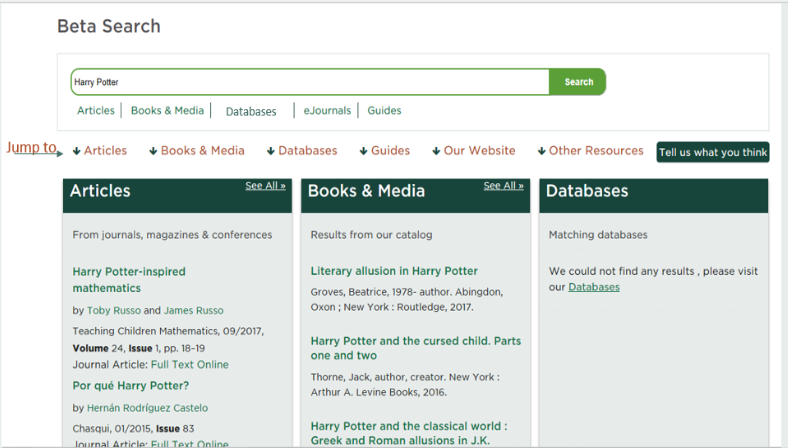Click 'Chasqui, 01/2015, Issue 83' citation text
This screenshot has width=788, height=448.
pos(133,428)
